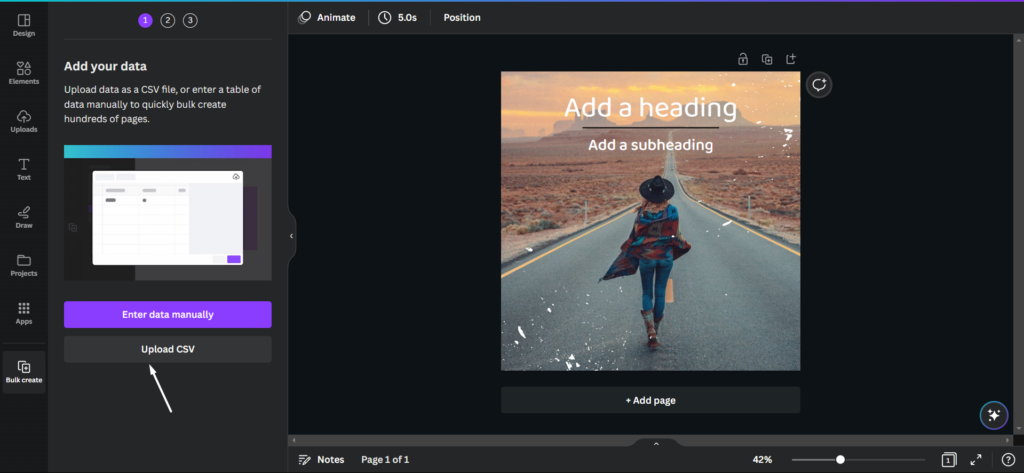Open the Draw tool

pyautogui.click(x=24, y=217)
